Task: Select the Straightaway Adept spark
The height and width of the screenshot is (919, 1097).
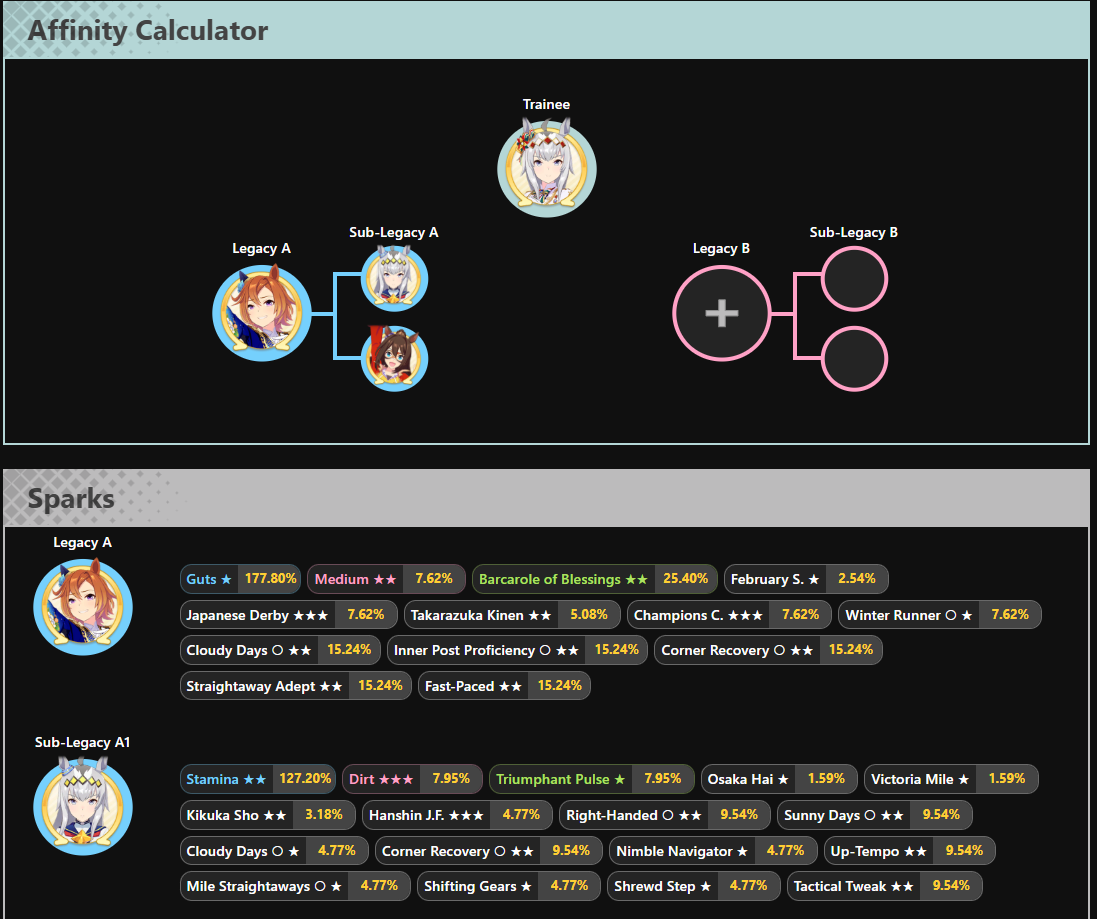Action: 296,685
